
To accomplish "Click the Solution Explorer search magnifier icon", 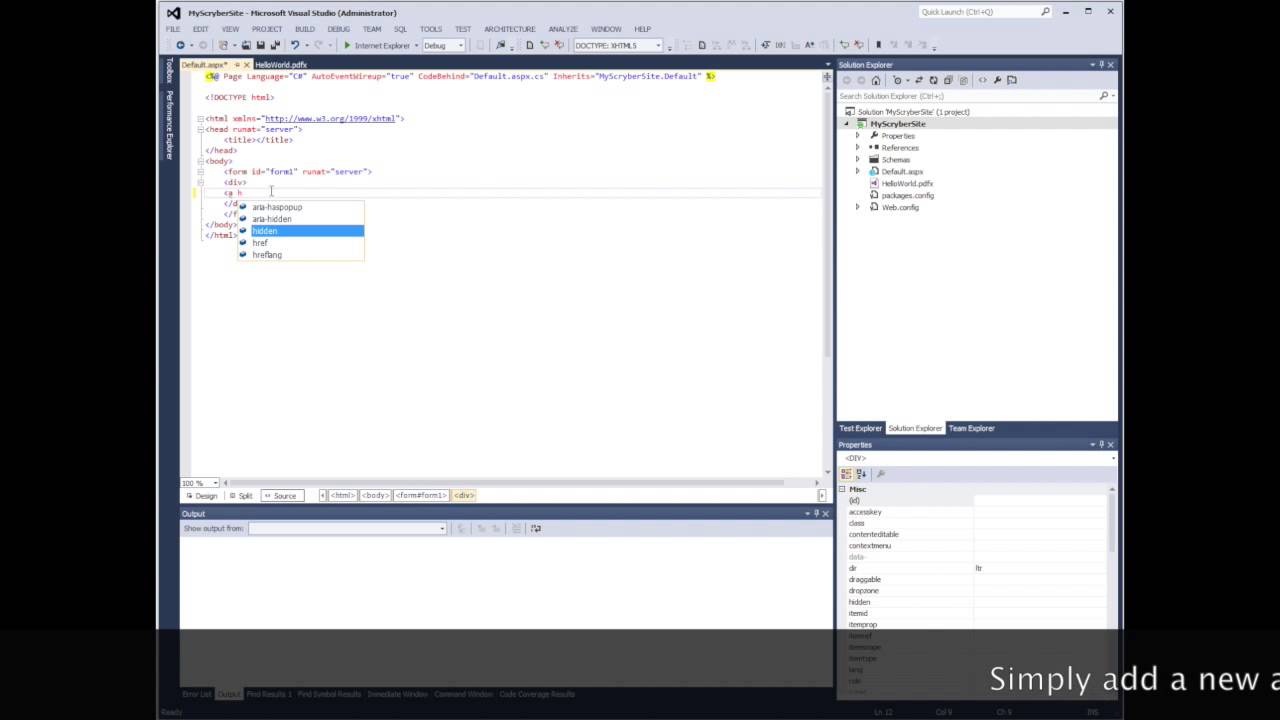I will [1104, 96].
